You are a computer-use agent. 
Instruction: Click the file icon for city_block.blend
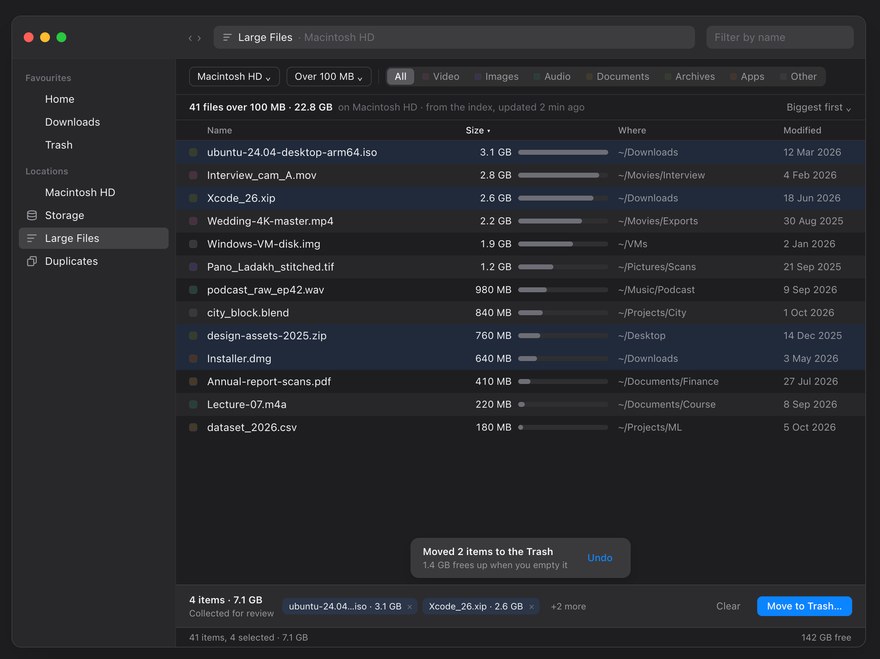click(193, 313)
